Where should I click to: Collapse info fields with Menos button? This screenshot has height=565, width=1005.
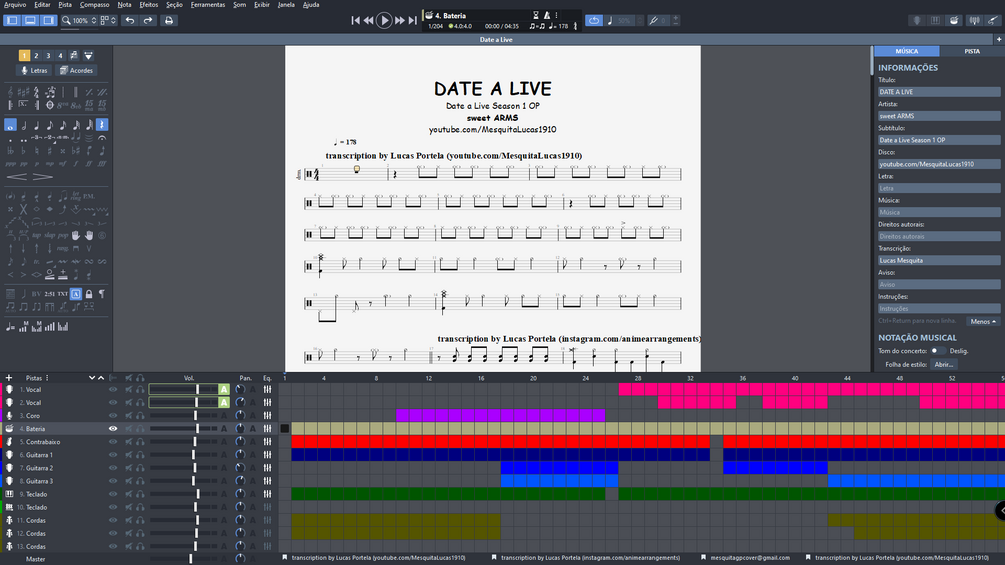[x=983, y=322]
